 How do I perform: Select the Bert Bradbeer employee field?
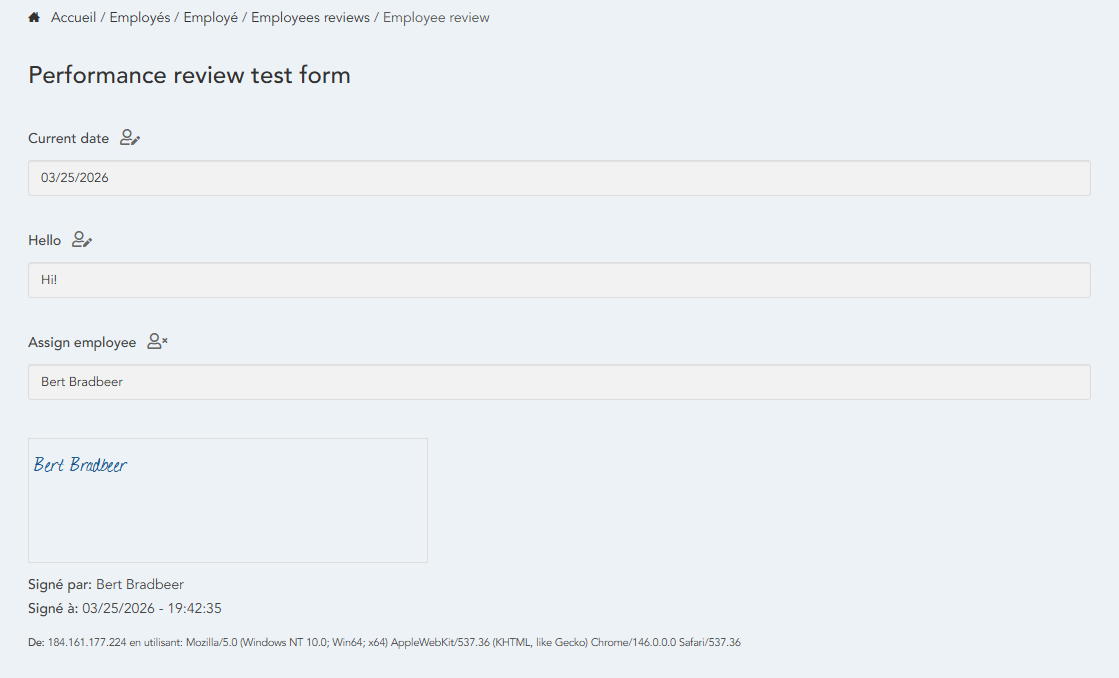click(559, 382)
